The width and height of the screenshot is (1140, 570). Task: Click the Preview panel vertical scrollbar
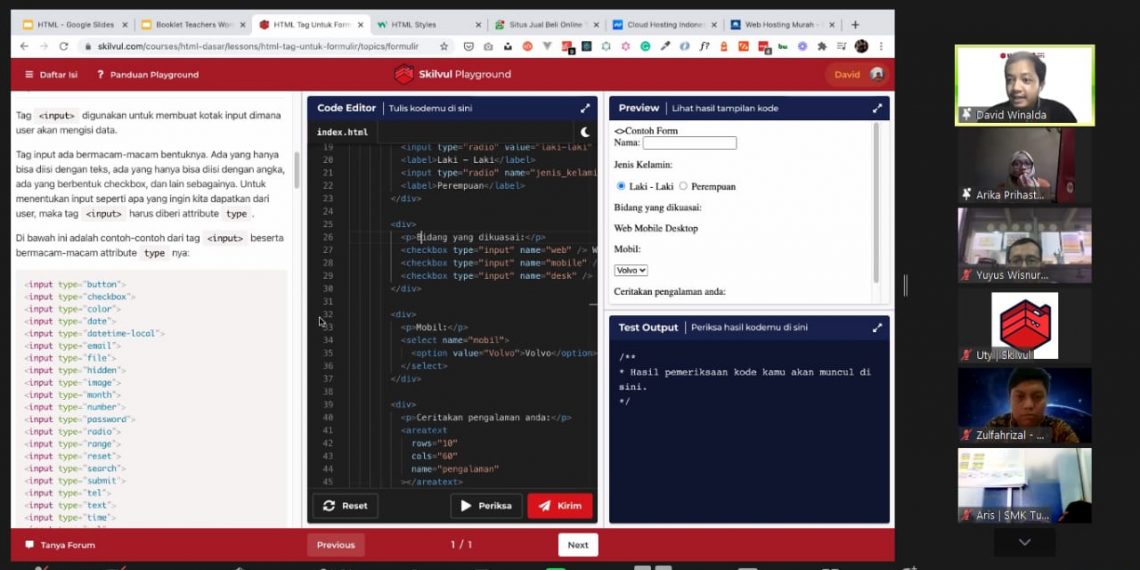tap(875, 202)
